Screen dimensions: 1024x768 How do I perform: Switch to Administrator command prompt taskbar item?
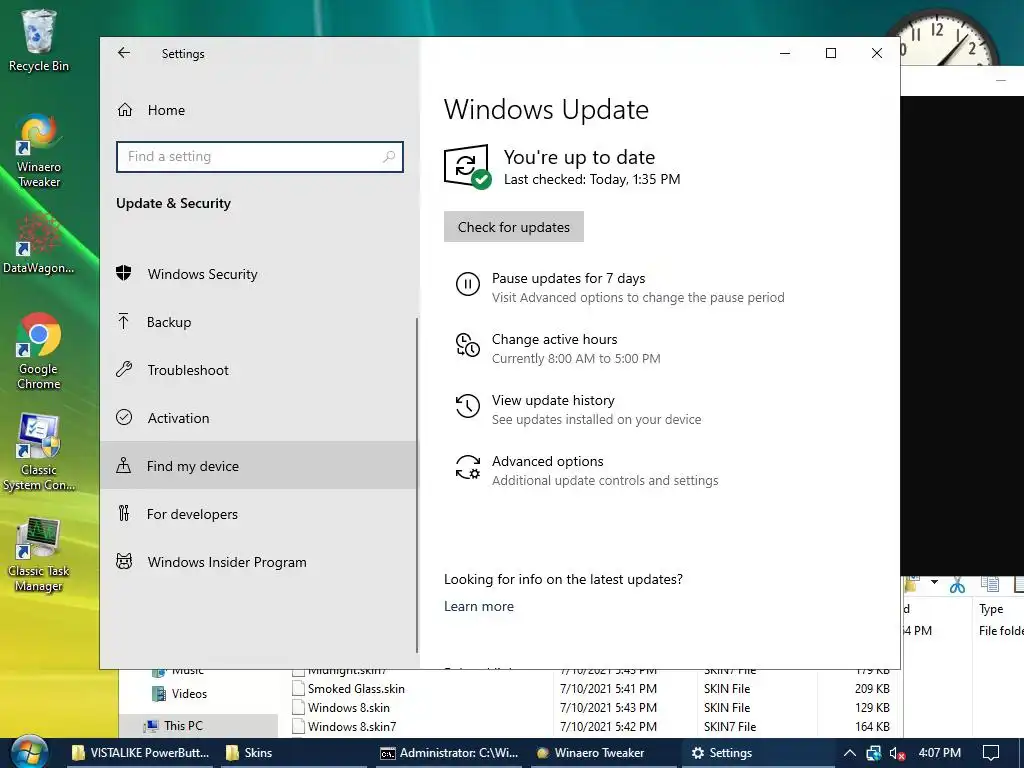(x=449, y=752)
